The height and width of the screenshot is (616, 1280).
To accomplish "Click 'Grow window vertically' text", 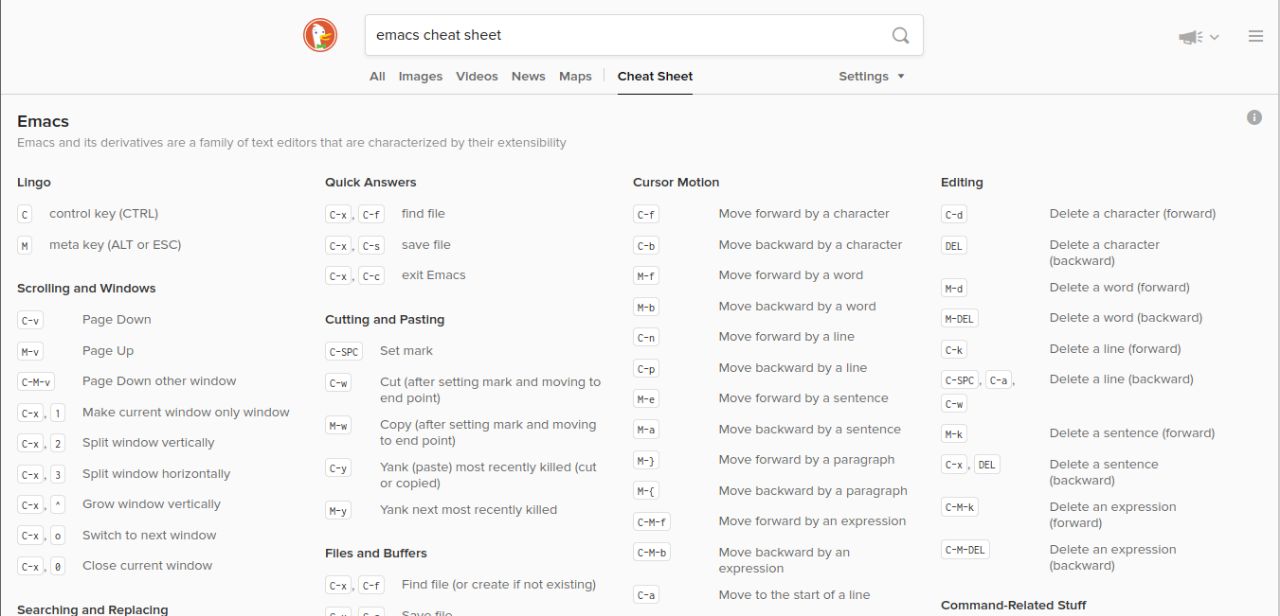I will tap(151, 503).
